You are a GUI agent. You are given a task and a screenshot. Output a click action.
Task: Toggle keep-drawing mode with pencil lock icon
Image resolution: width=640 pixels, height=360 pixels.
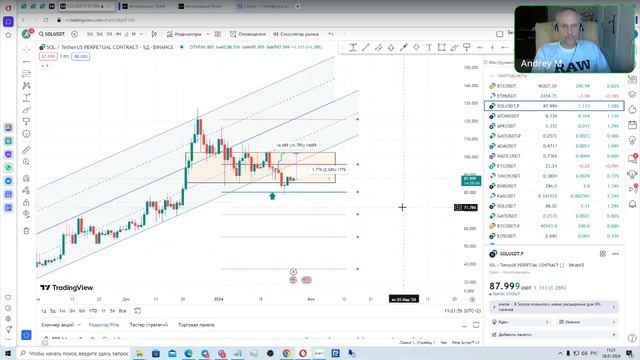pyautogui.click(x=27, y=191)
